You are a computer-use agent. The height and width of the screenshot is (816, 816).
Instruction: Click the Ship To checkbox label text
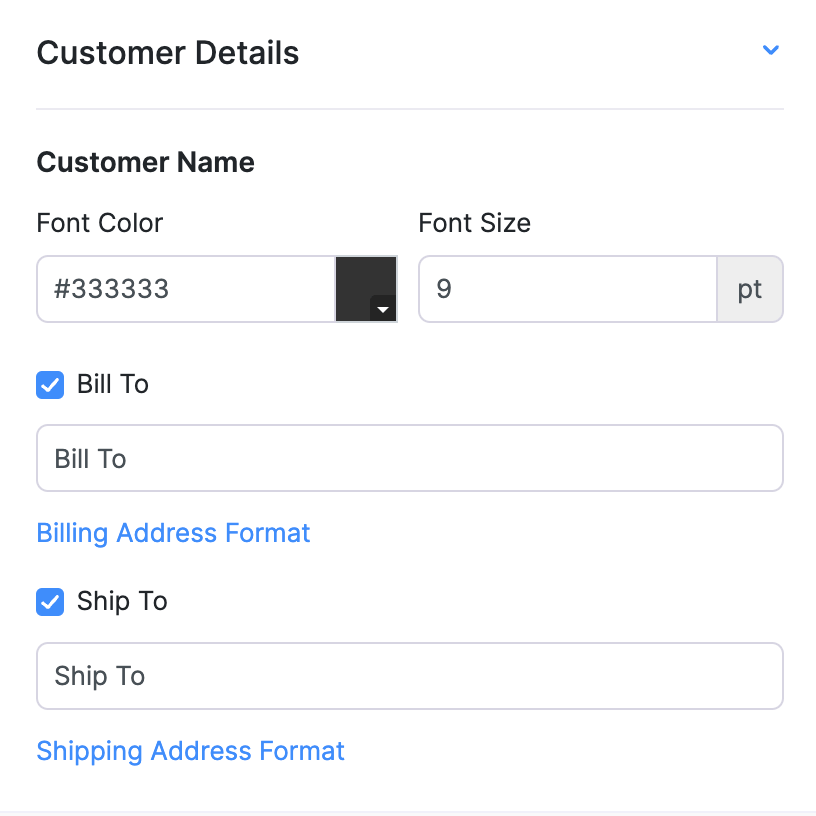click(122, 602)
